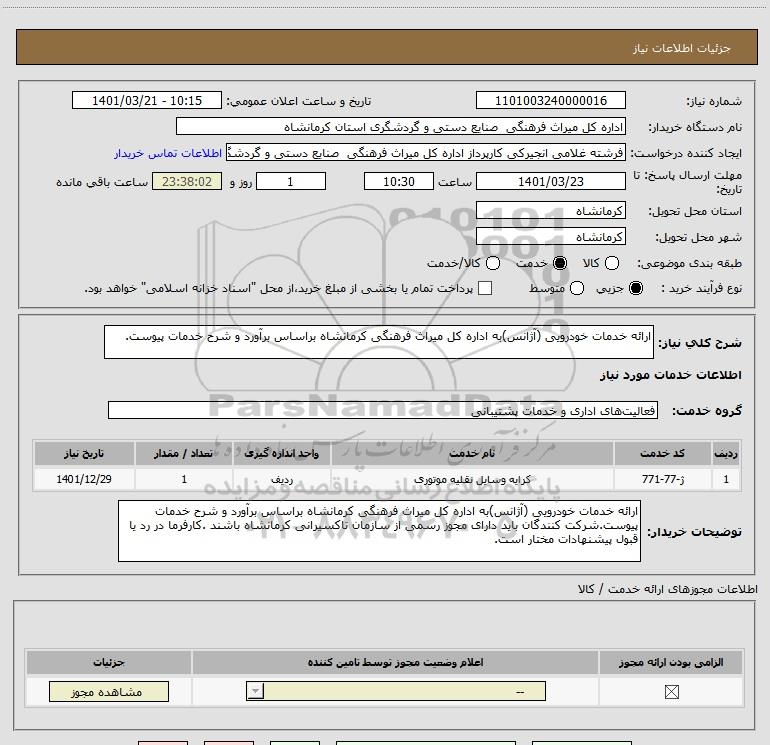Click service name کرایه وسایل نقلیه موتوری
770x745 pixels.
click(x=472, y=479)
